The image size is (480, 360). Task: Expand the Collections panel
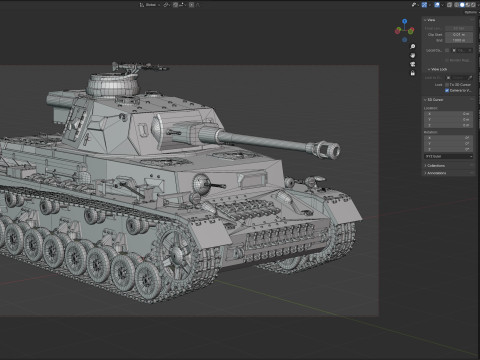coord(435,166)
